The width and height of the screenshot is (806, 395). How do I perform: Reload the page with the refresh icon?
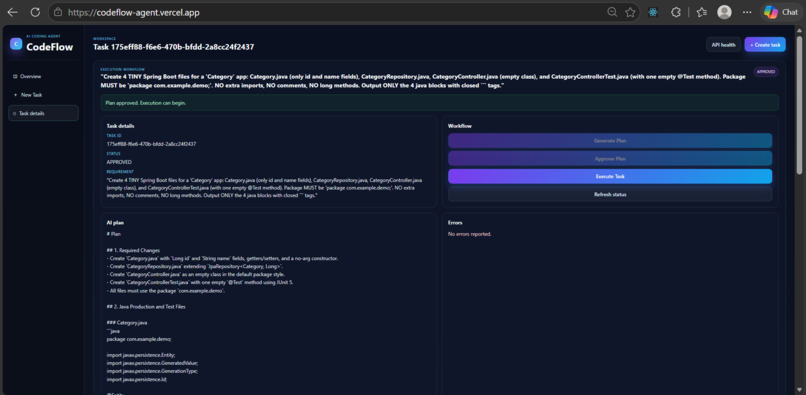point(35,12)
